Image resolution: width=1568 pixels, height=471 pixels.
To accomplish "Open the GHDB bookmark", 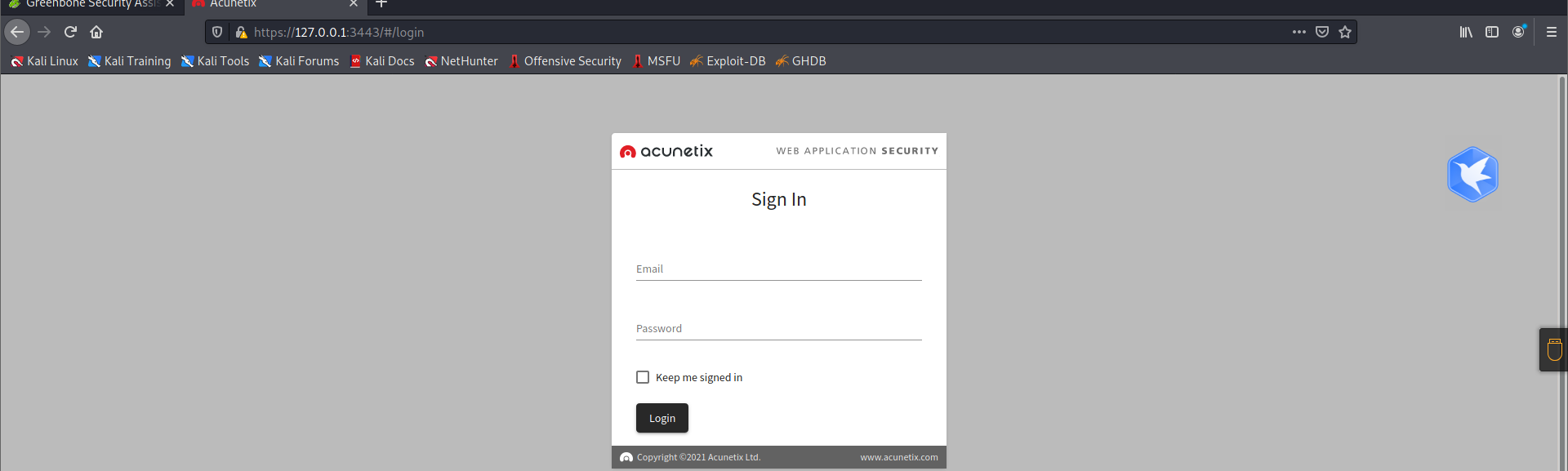I will (x=800, y=61).
